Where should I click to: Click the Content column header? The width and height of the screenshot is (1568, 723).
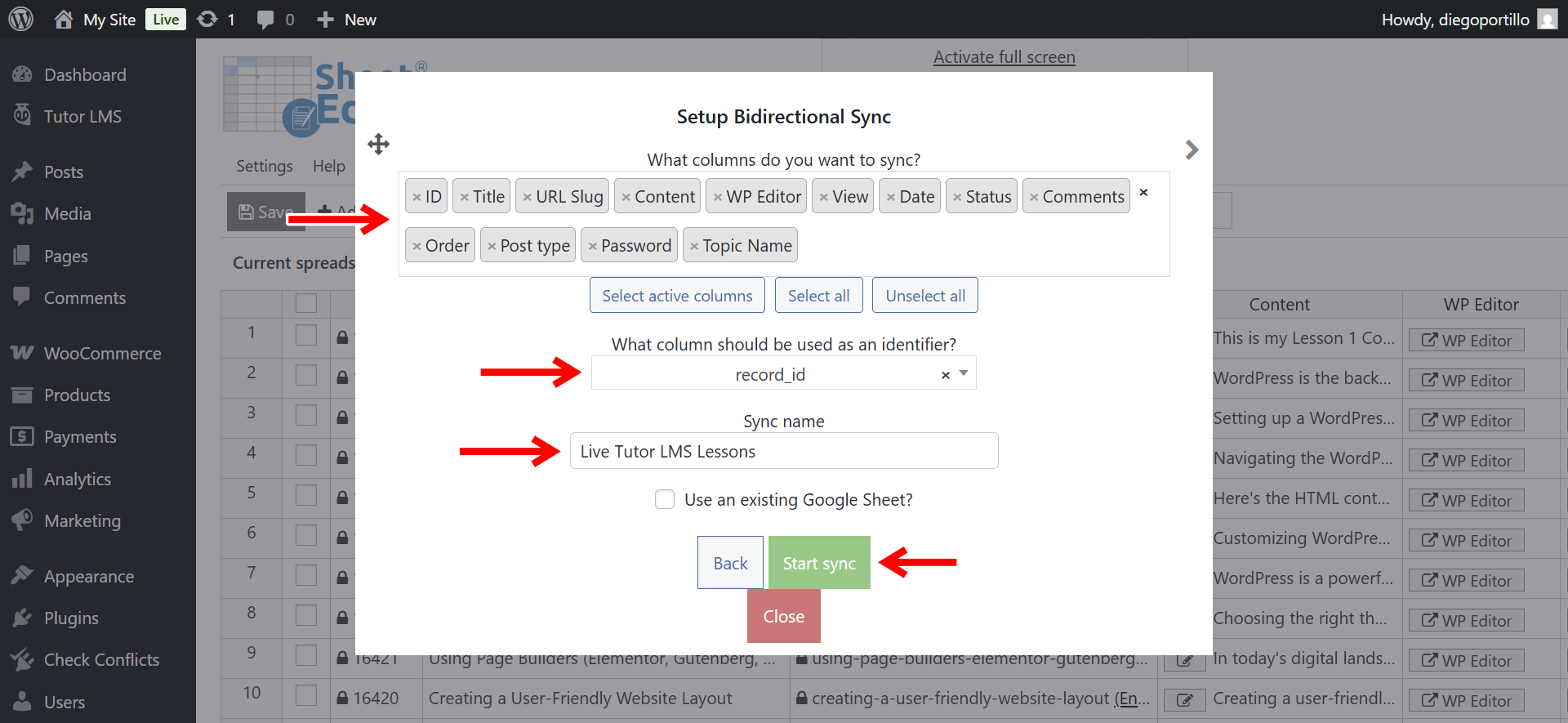point(1279,304)
